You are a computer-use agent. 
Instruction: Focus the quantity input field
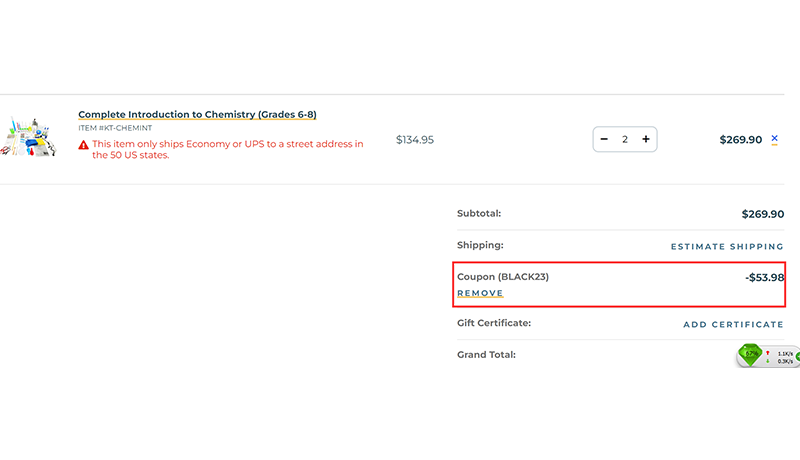(x=625, y=139)
